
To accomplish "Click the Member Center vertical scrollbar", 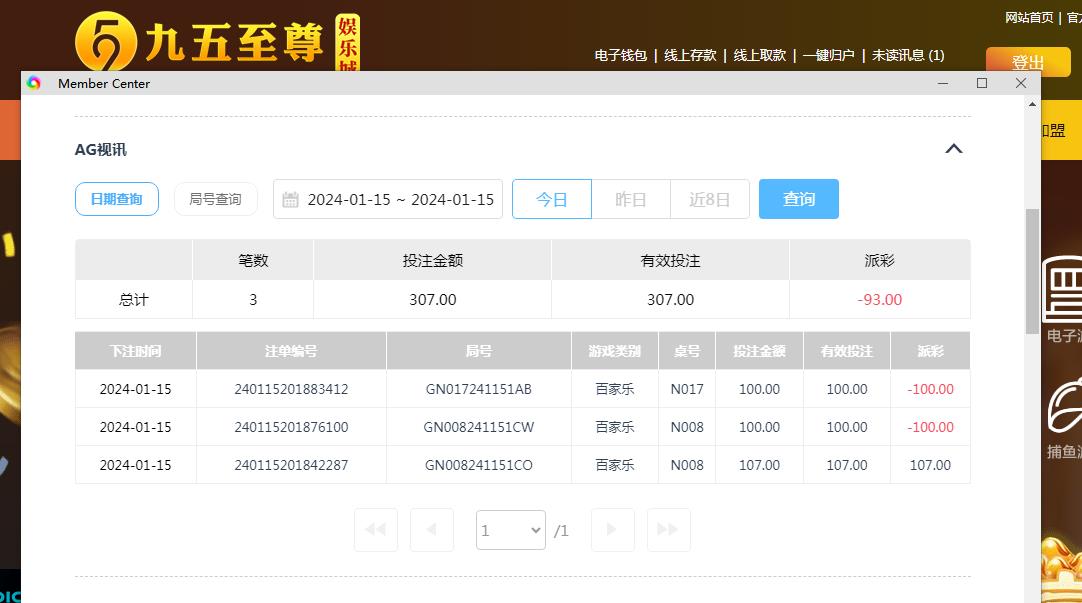I will pyautogui.click(x=1032, y=270).
